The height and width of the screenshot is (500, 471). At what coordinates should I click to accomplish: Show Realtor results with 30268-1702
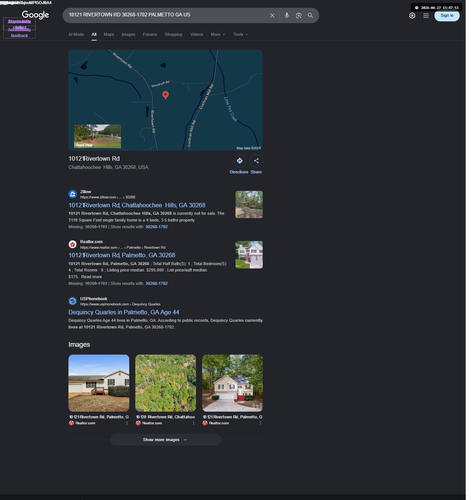(156, 283)
